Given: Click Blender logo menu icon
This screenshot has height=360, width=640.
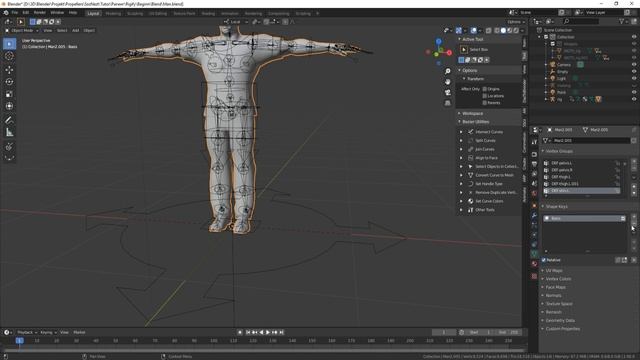Looking at the screenshot, I should coord(6,13).
